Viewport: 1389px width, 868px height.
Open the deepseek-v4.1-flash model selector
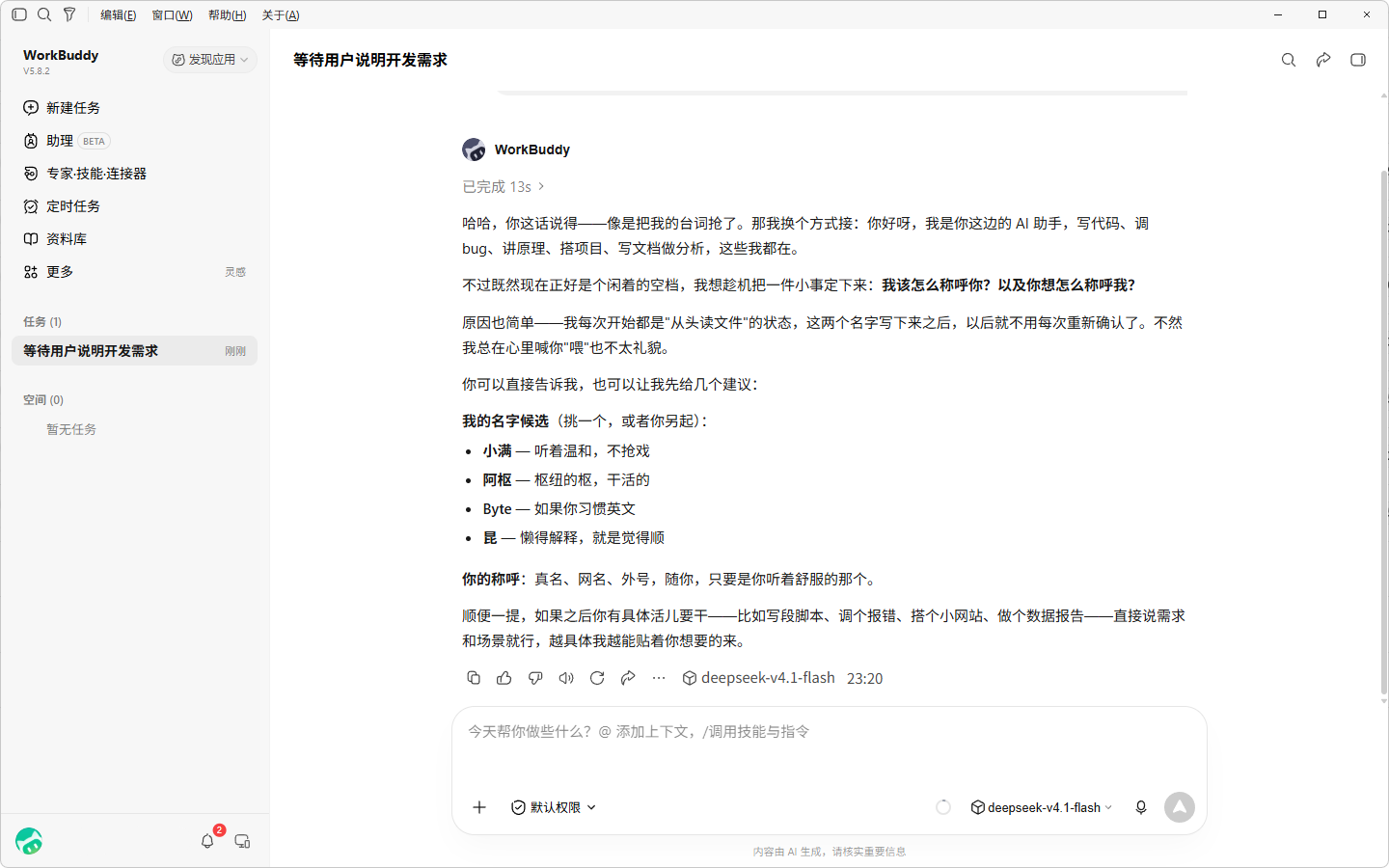point(1042,807)
